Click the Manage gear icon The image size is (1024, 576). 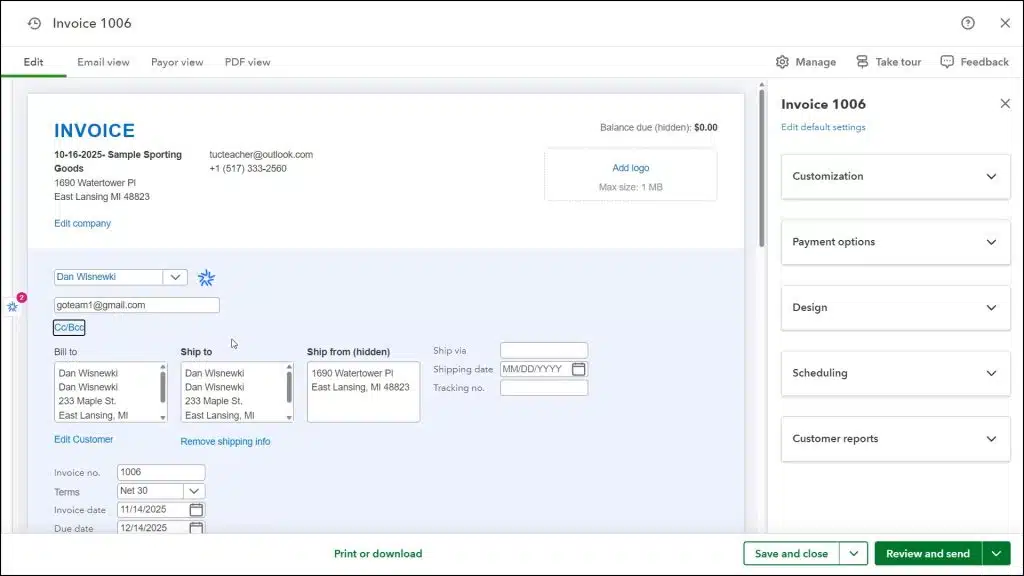coord(782,62)
